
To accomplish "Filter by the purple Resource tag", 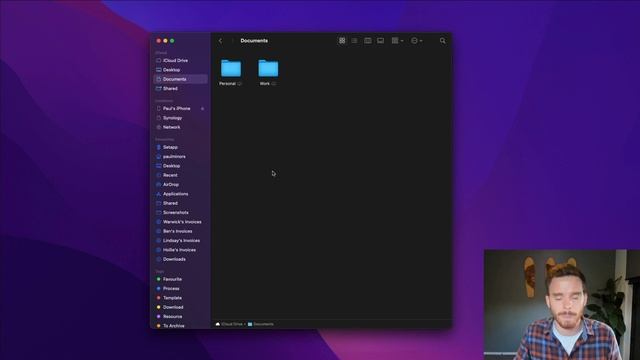I will click(x=180, y=317).
